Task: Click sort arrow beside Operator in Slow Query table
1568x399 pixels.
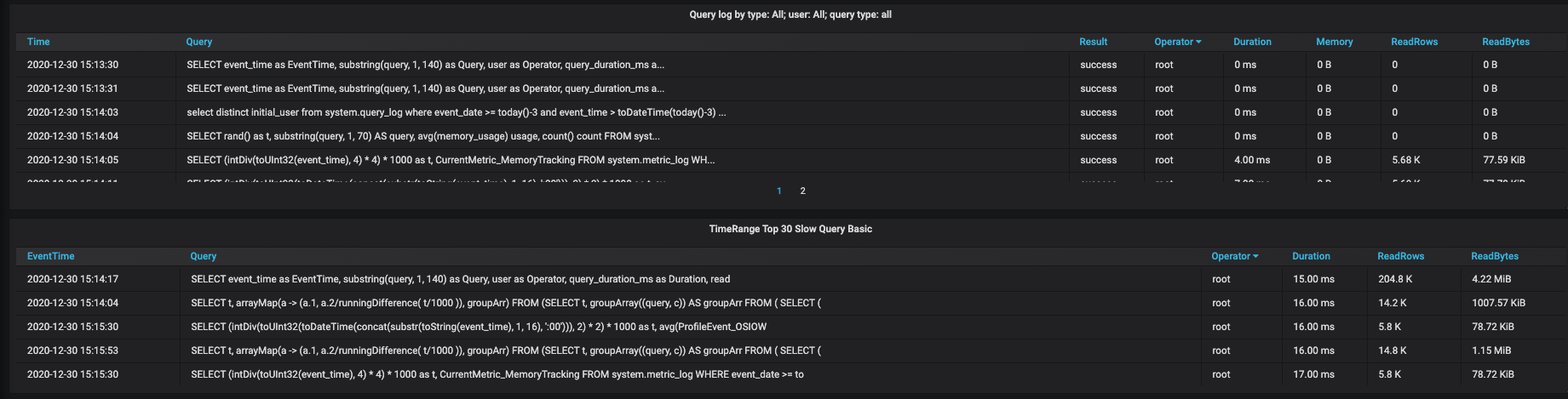Action: (1255, 256)
